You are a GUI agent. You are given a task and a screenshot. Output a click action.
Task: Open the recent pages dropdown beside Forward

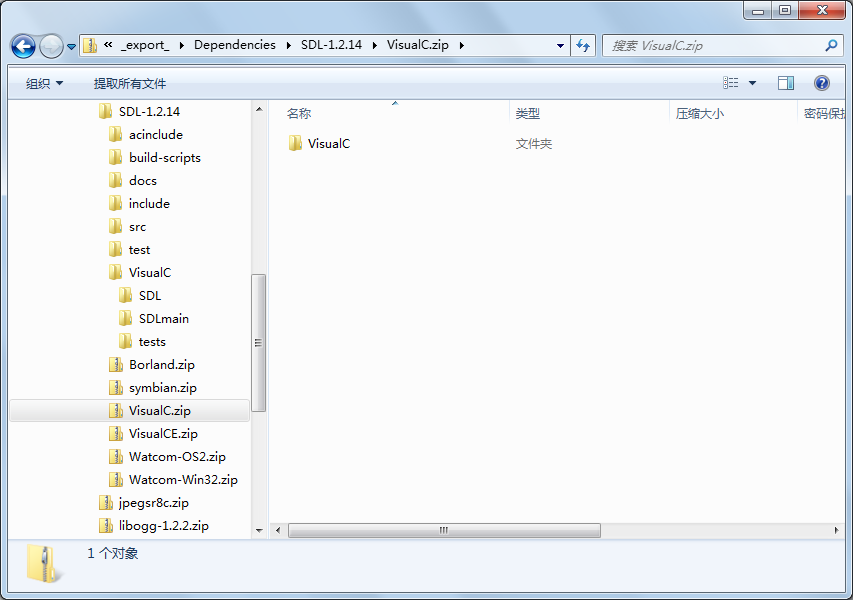[70, 45]
